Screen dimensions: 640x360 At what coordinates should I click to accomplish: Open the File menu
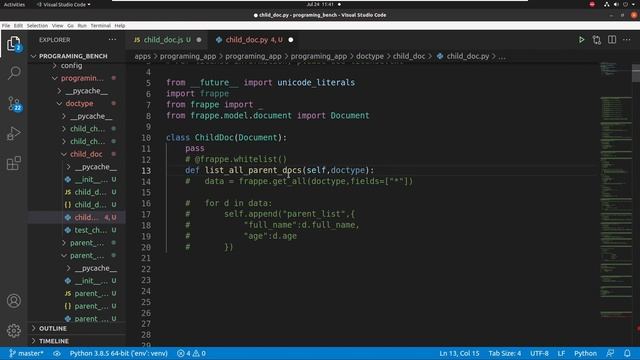[6, 25]
